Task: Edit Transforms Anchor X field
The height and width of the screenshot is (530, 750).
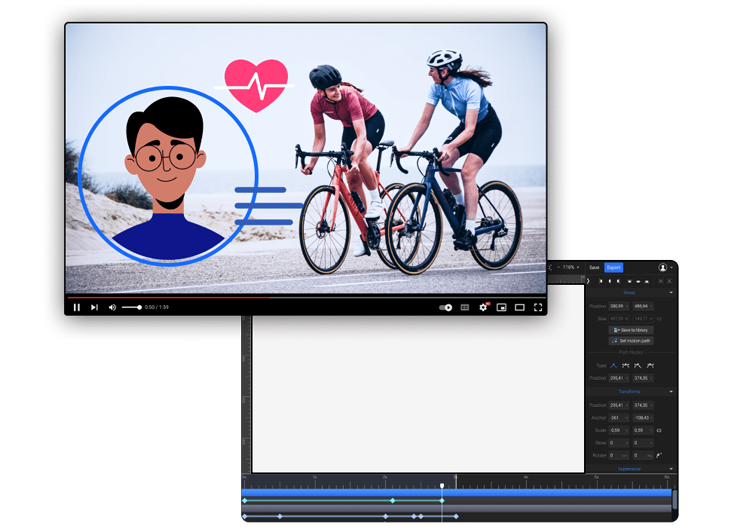Action: pyautogui.click(x=618, y=418)
